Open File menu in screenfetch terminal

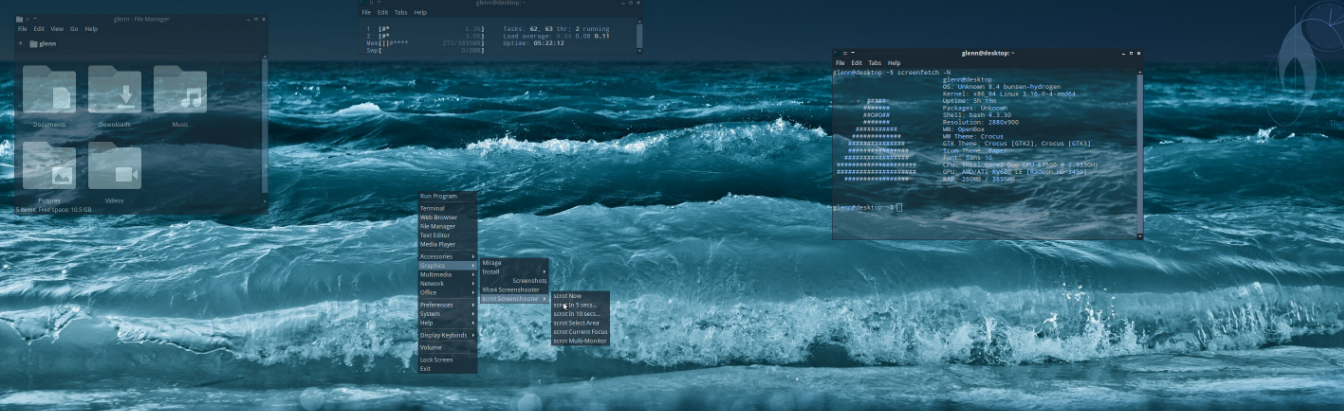click(x=840, y=63)
